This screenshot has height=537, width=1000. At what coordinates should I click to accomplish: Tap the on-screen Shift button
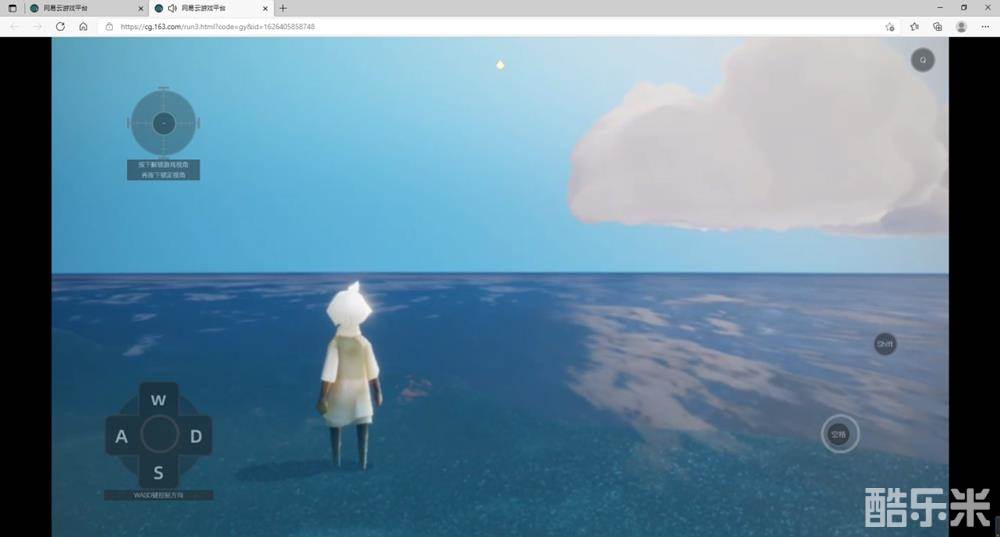pos(884,344)
